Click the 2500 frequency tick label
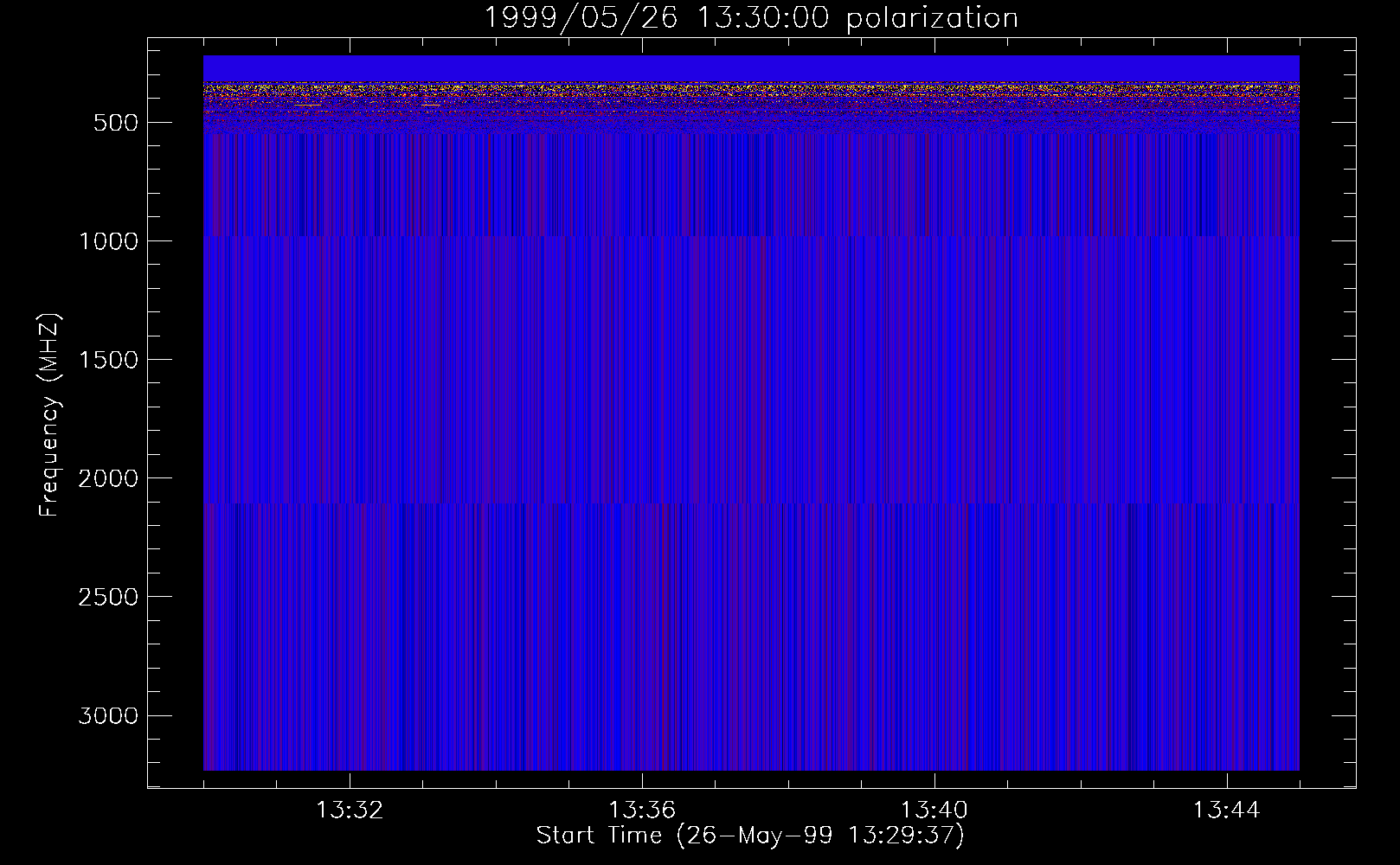Viewport: 1400px width, 865px height. pos(108,597)
